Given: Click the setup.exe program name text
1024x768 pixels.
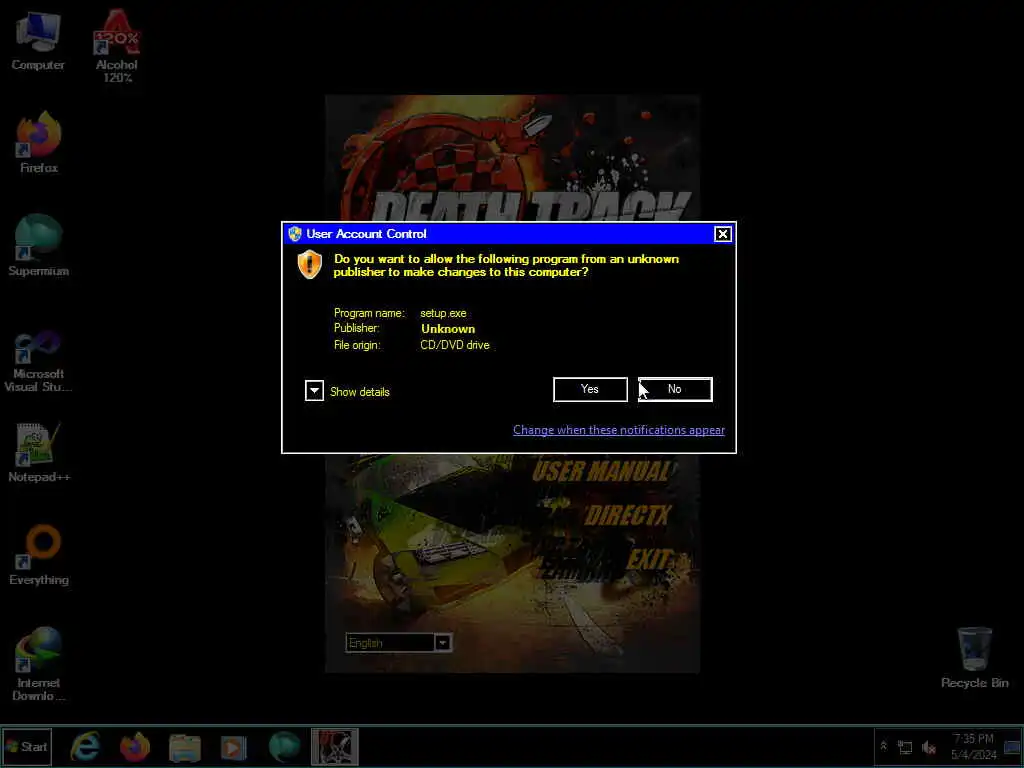Looking at the screenshot, I should pos(443,313).
